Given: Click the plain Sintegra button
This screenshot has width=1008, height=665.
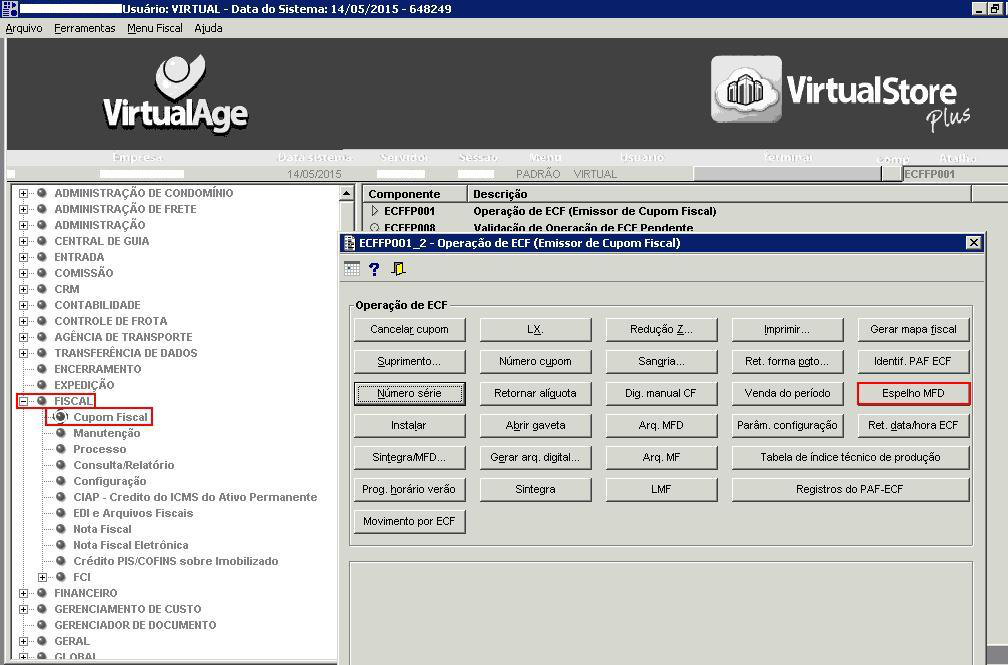Looking at the screenshot, I should coord(536,489).
